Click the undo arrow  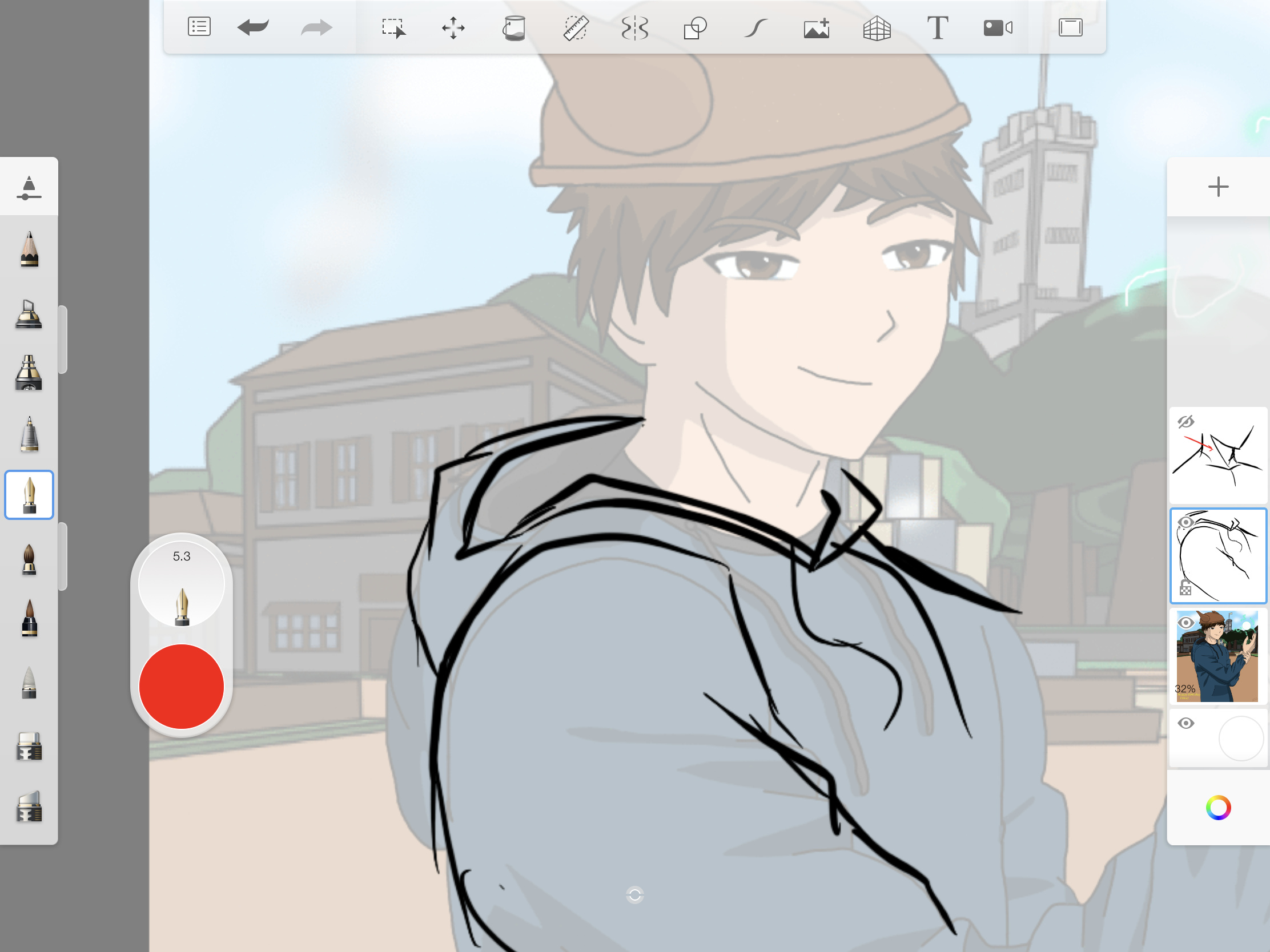(252, 27)
